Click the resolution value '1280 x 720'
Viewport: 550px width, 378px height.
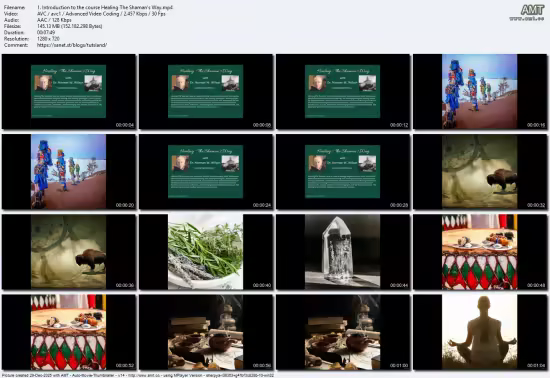click(x=48, y=39)
